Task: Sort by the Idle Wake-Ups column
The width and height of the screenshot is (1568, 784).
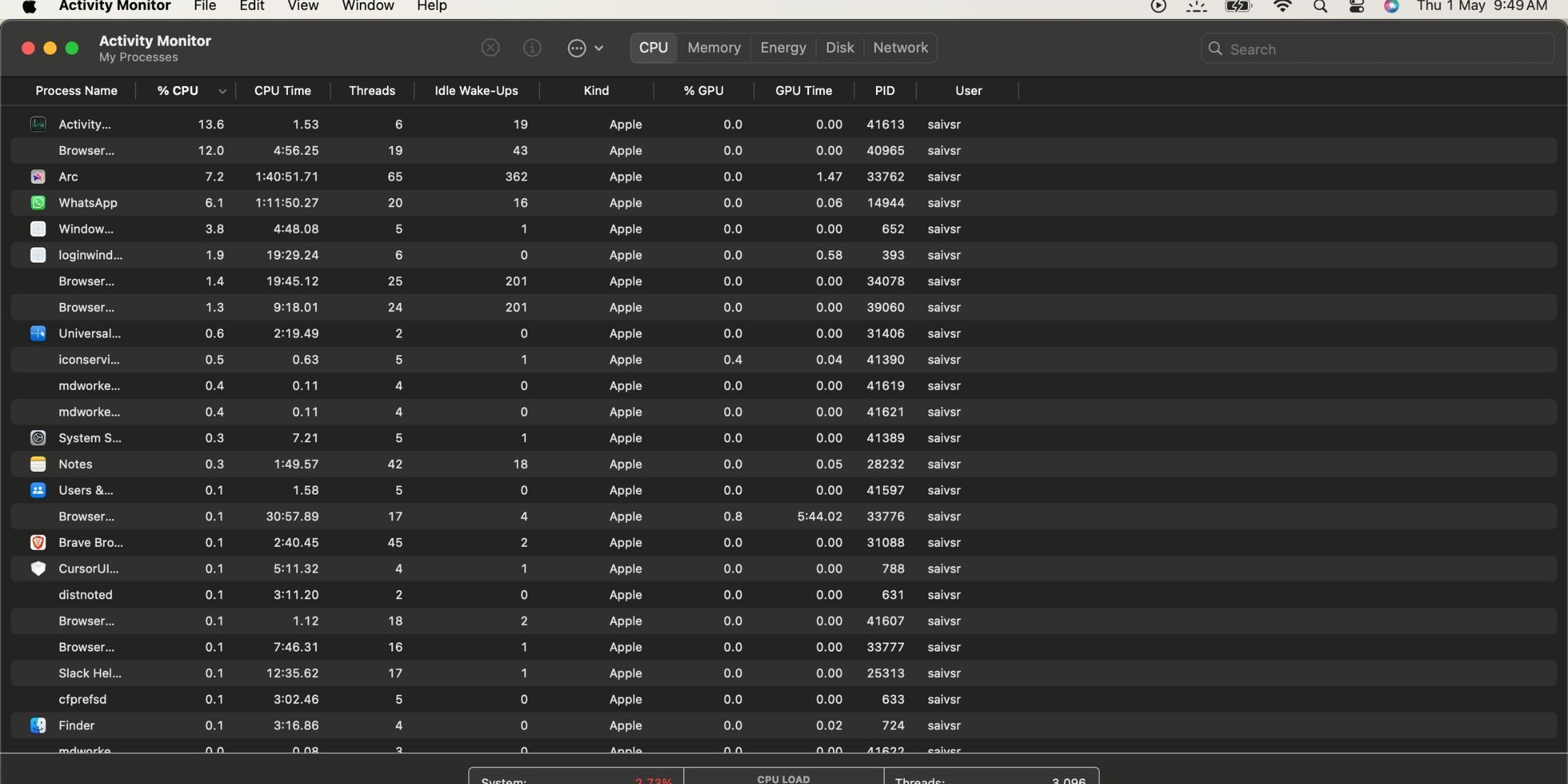Action: tap(476, 91)
